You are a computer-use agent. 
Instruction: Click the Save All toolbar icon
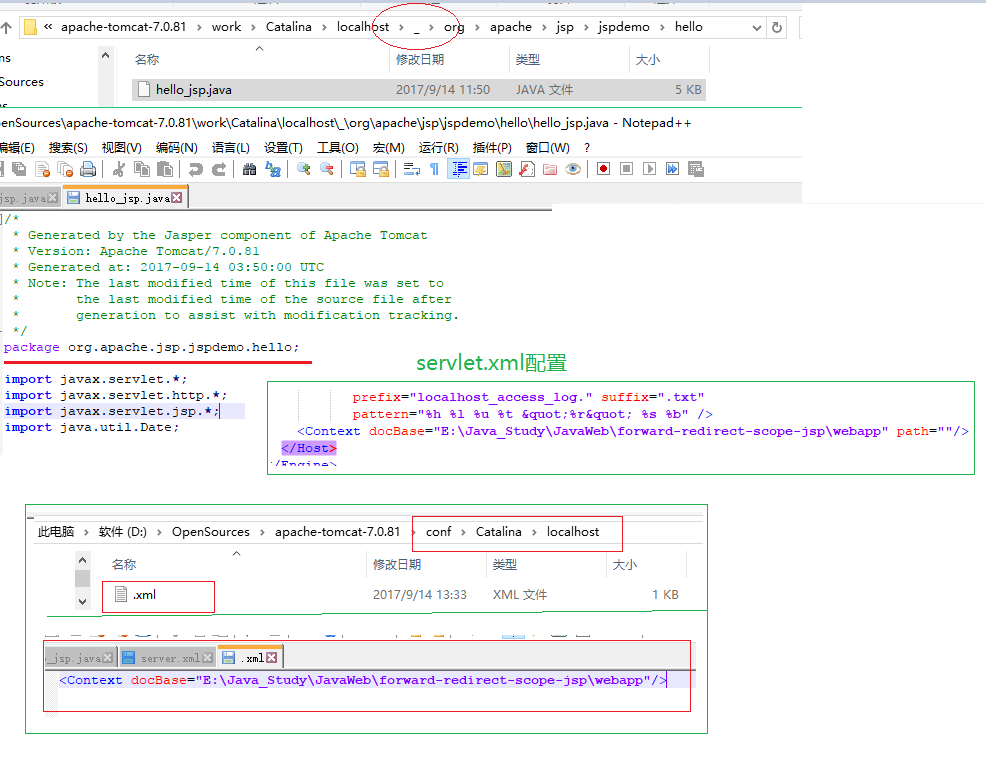click(19, 169)
